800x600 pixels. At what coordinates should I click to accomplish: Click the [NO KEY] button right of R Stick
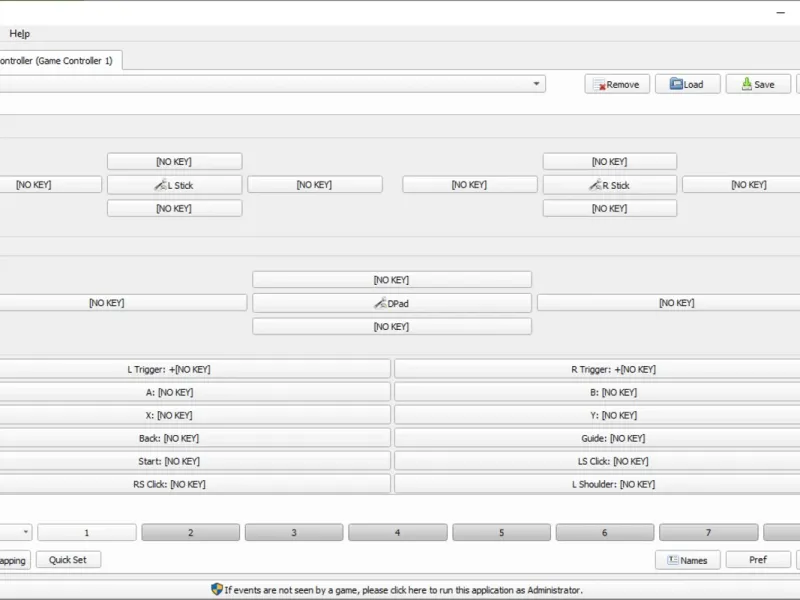coord(741,184)
